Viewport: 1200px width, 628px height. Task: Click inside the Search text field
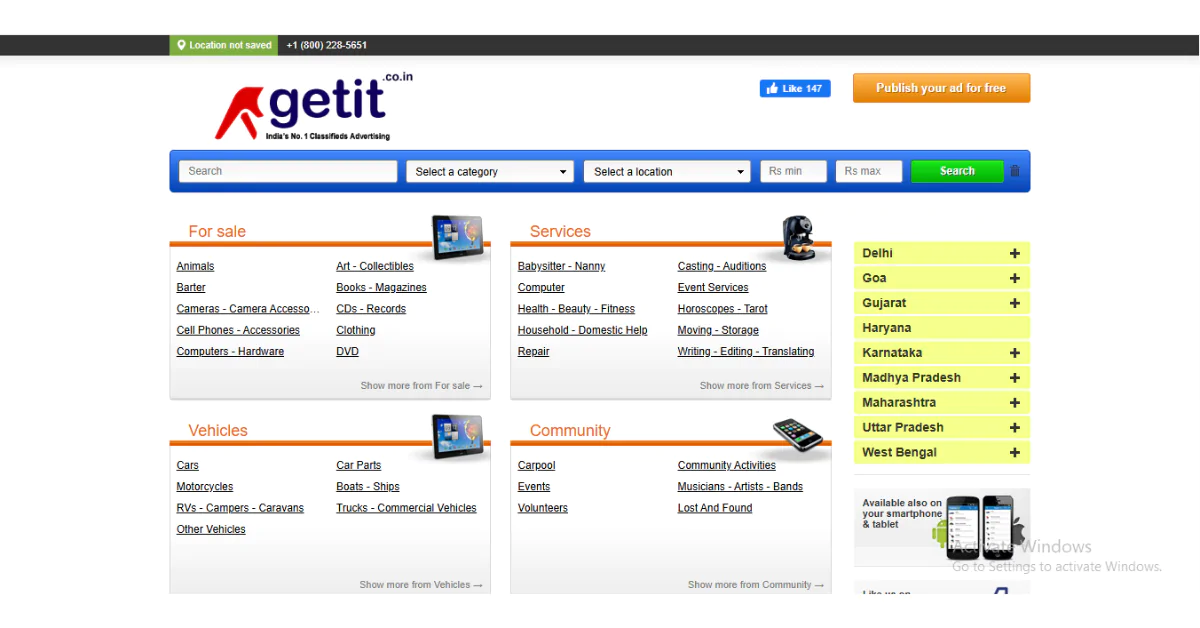[x=287, y=171]
